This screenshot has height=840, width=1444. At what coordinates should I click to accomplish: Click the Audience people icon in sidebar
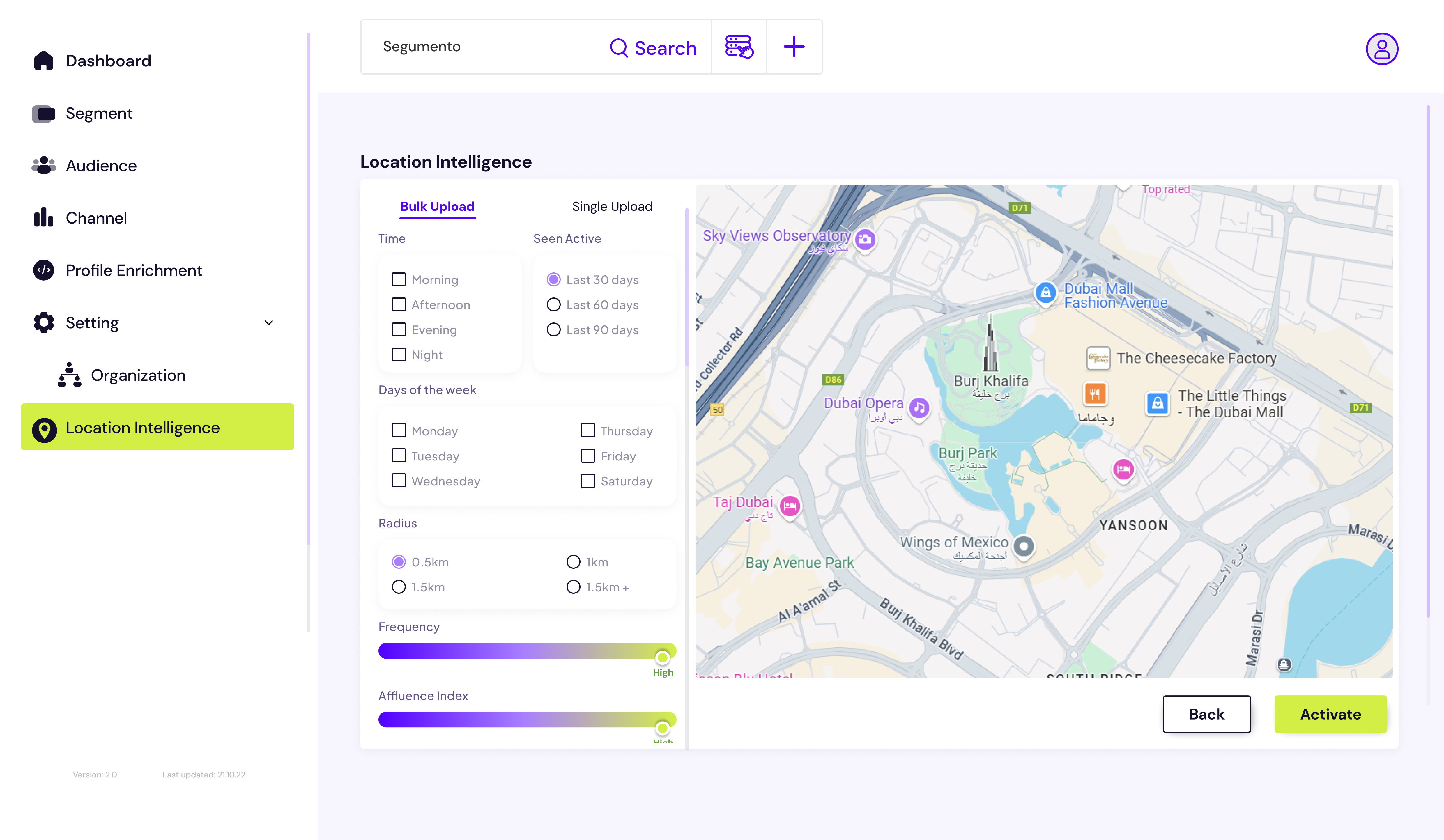coord(44,166)
